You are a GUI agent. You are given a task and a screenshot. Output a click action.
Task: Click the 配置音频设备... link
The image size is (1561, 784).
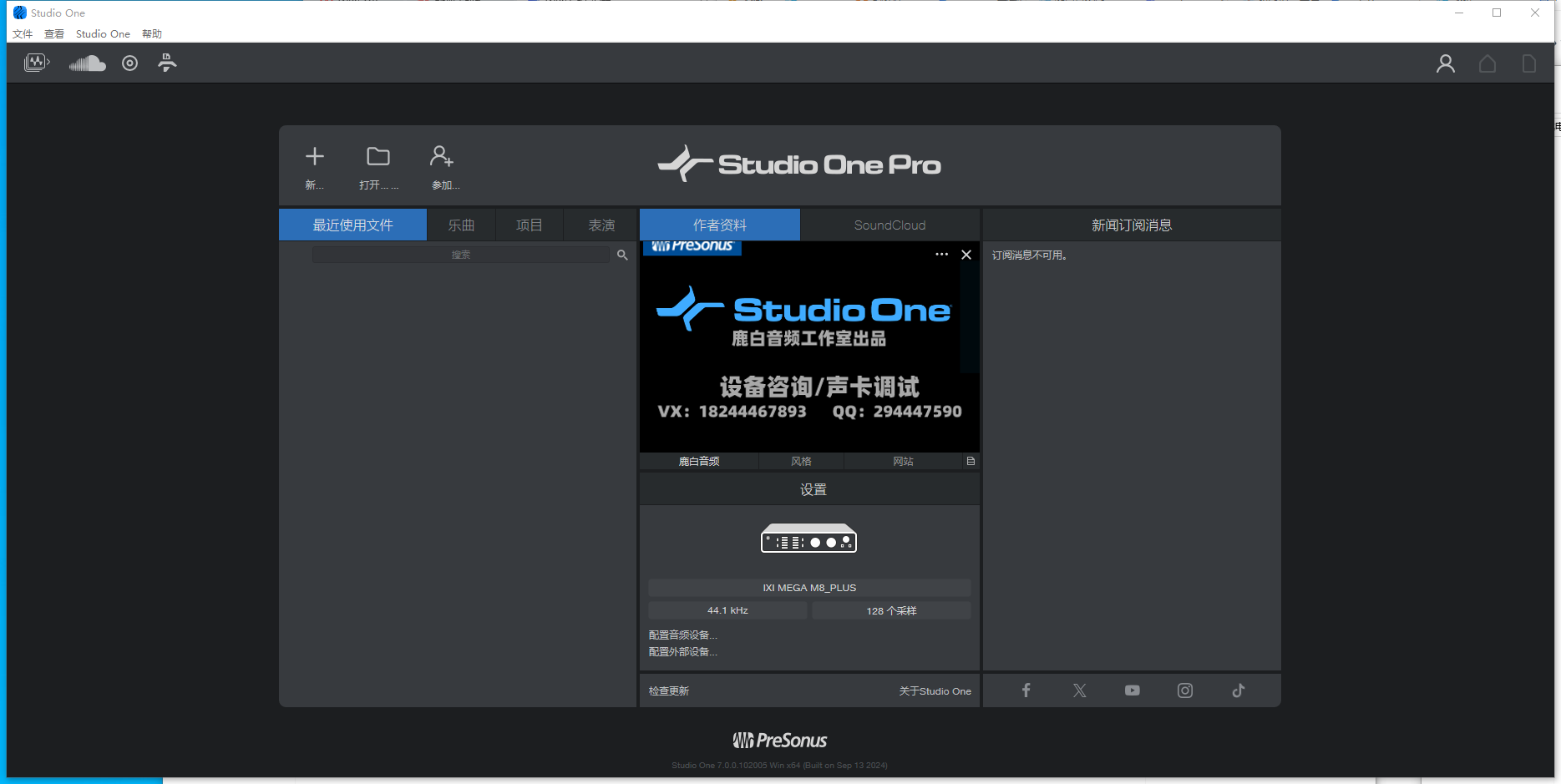(x=683, y=635)
